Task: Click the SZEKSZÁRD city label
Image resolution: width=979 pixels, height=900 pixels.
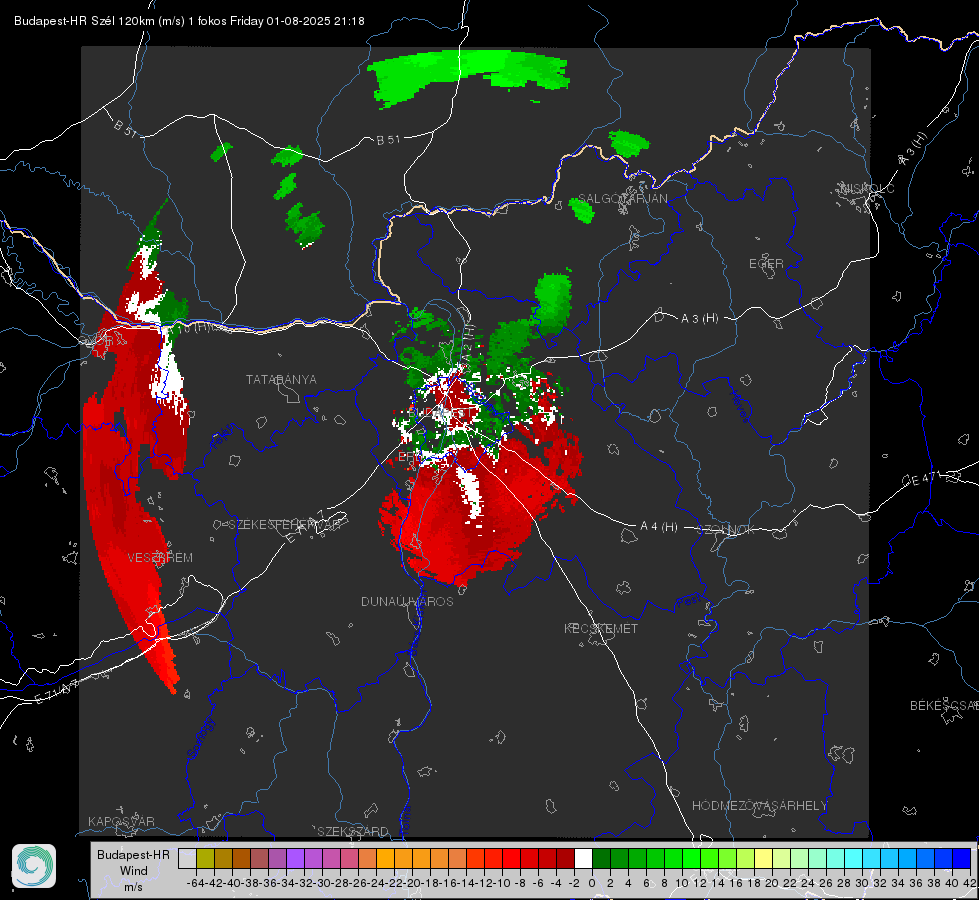Action: coord(353,831)
